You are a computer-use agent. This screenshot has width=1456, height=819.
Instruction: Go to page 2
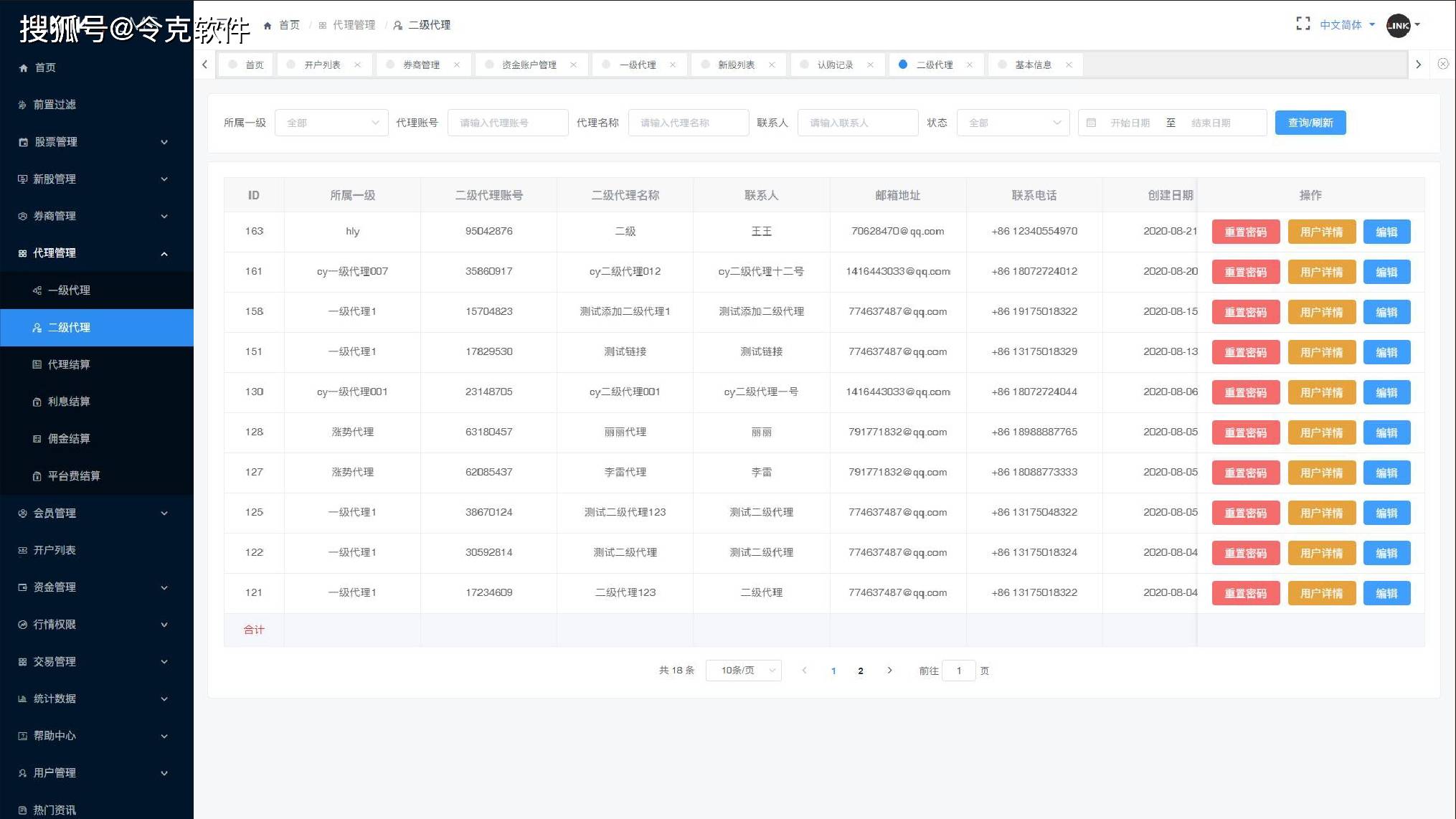click(861, 671)
